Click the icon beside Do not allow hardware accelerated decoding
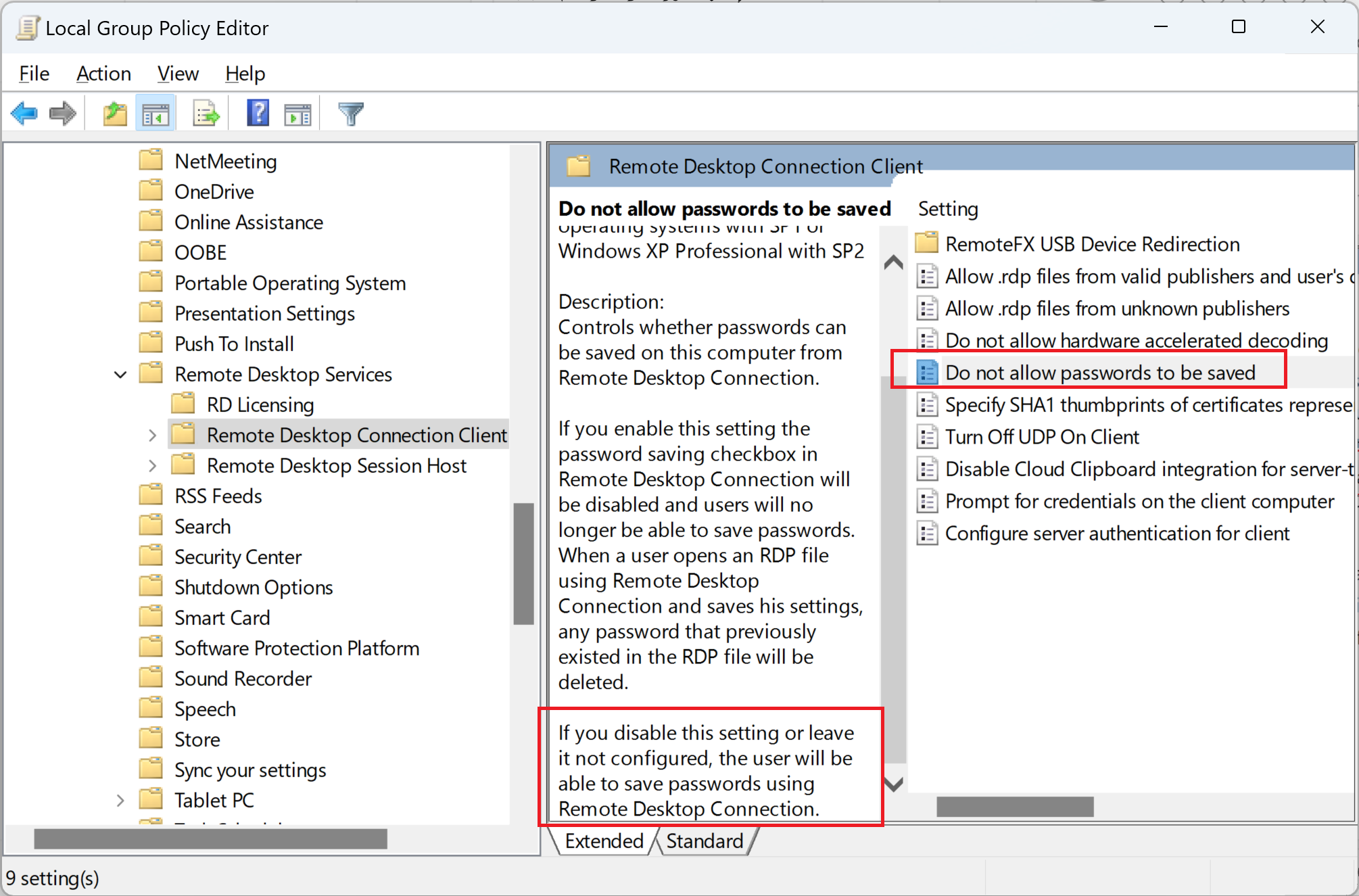This screenshot has width=1359, height=896. 927,340
